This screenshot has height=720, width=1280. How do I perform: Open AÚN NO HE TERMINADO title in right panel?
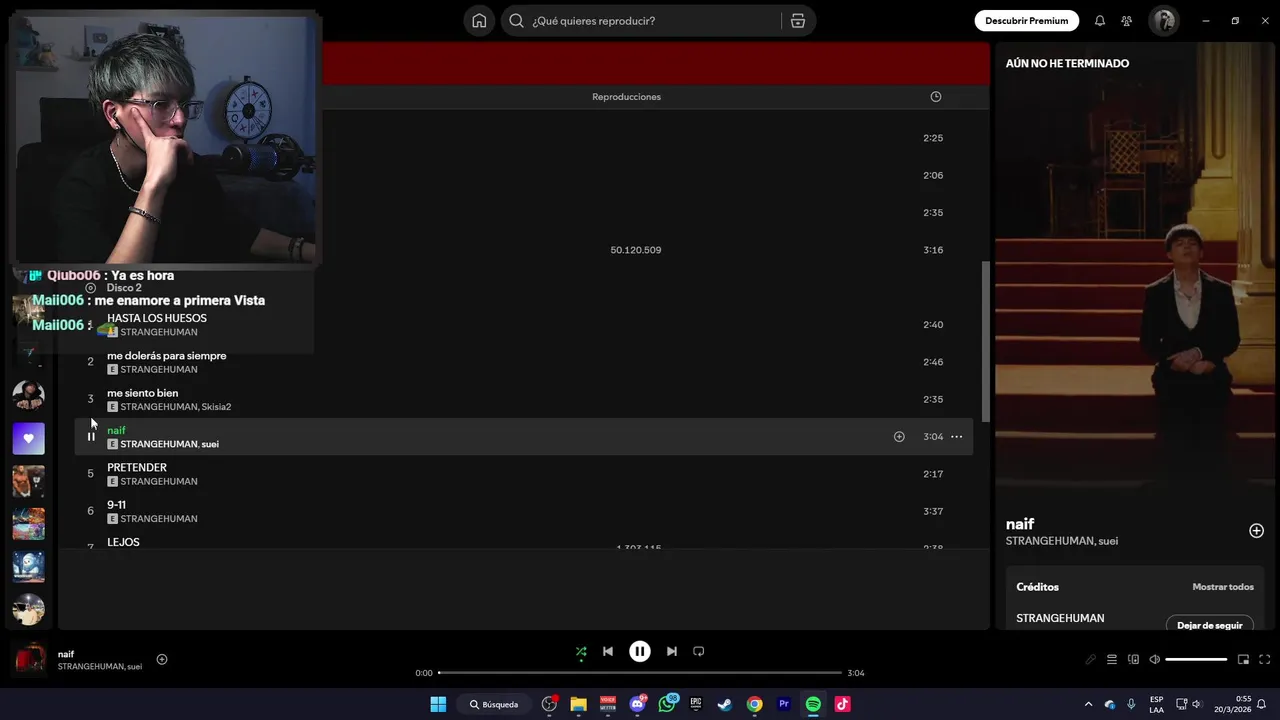(x=1067, y=63)
